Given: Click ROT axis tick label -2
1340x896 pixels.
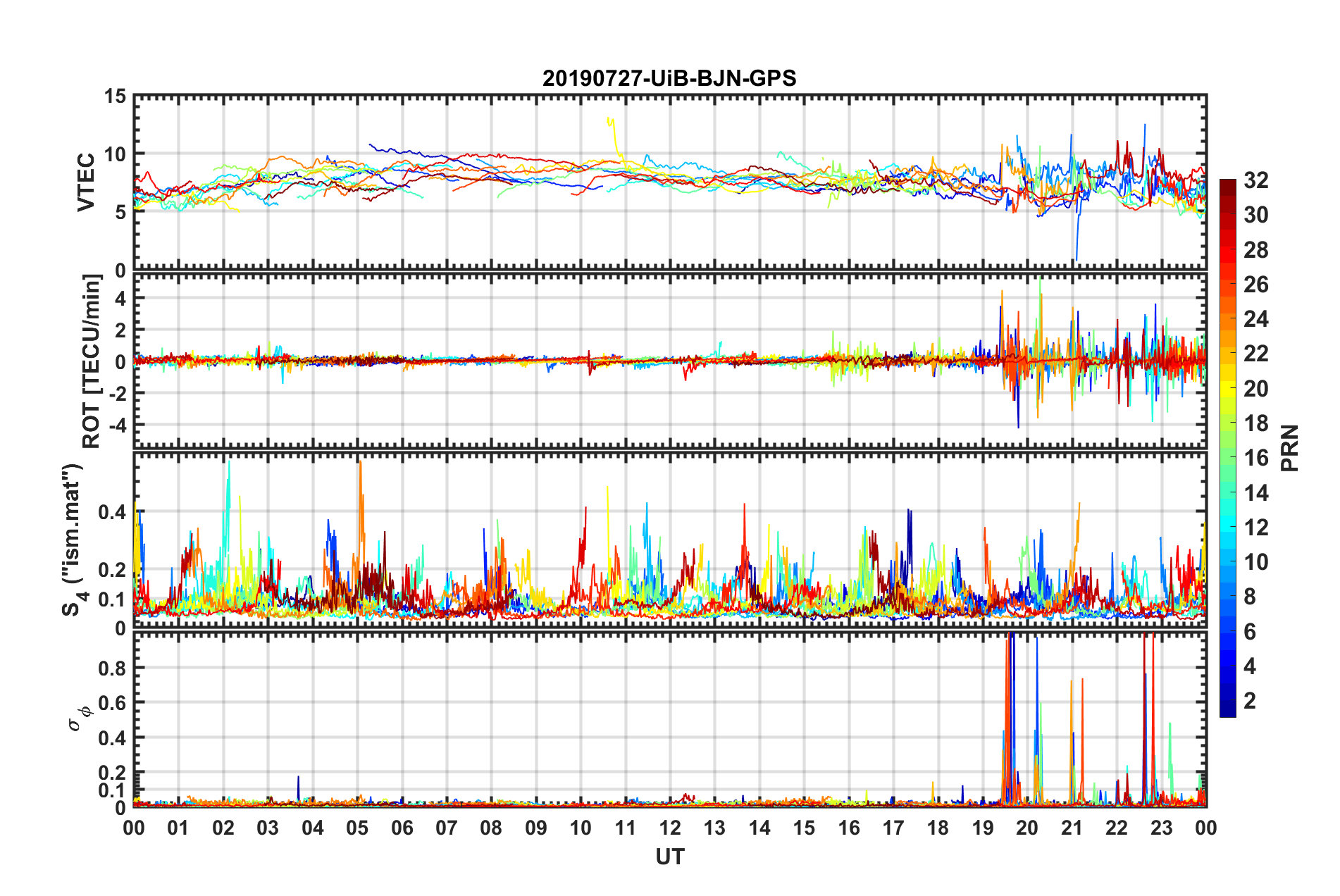Looking at the screenshot, I should click(x=118, y=393).
